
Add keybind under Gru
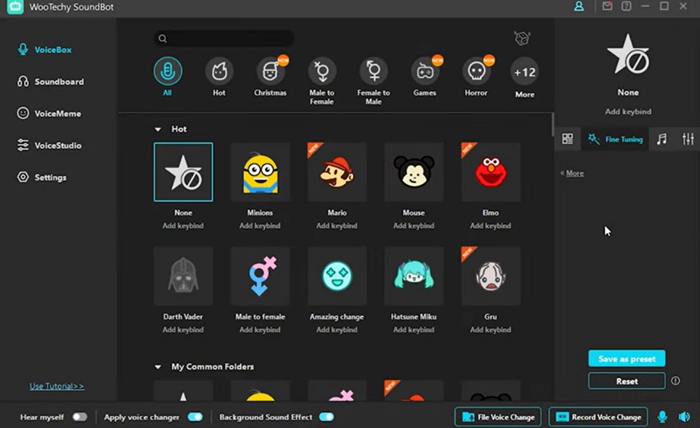tap(490, 330)
